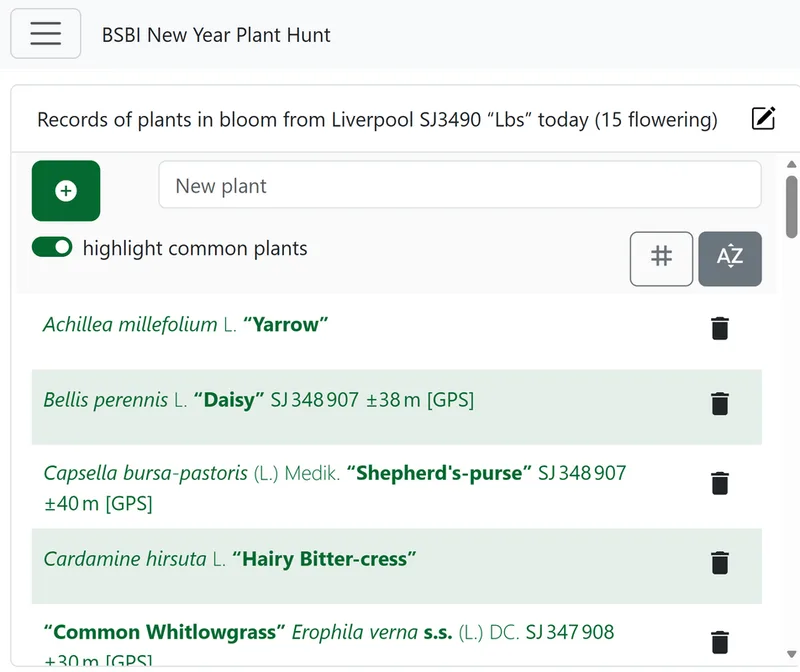Remove the Common Whitlowgrass entry
Viewport: 800px width, 672px height.
click(x=720, y=642)
